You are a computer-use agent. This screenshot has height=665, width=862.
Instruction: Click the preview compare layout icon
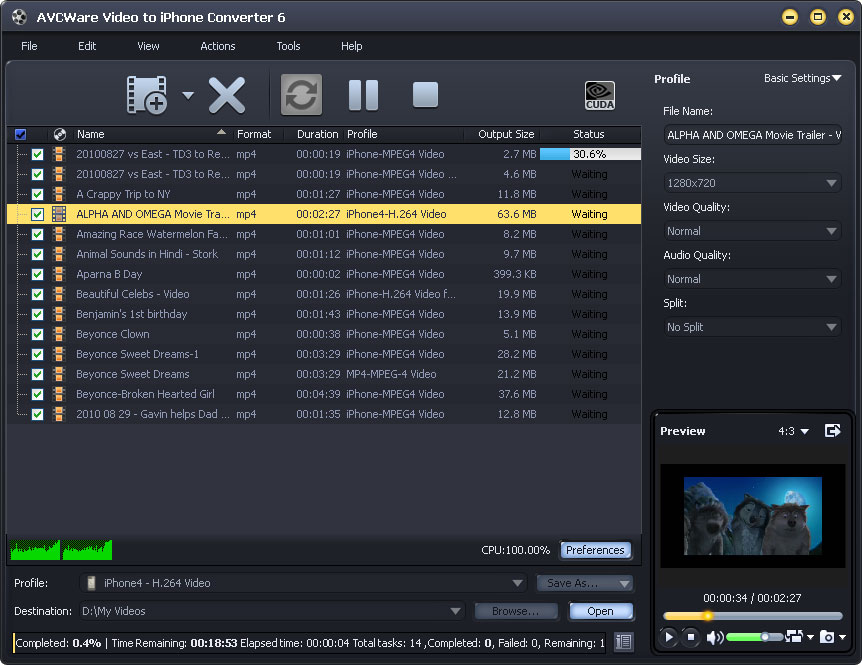pyautogui.click(x=794, y=636)
